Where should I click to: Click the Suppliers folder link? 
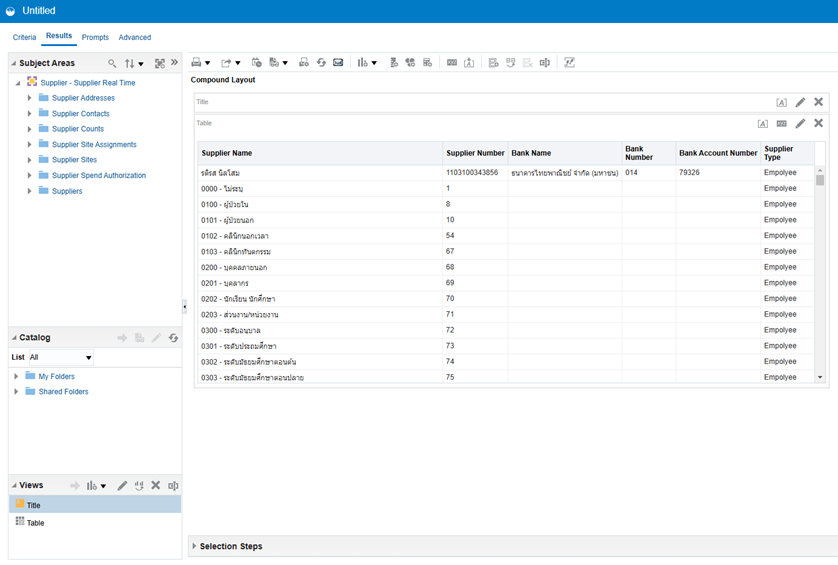(67, 191)
